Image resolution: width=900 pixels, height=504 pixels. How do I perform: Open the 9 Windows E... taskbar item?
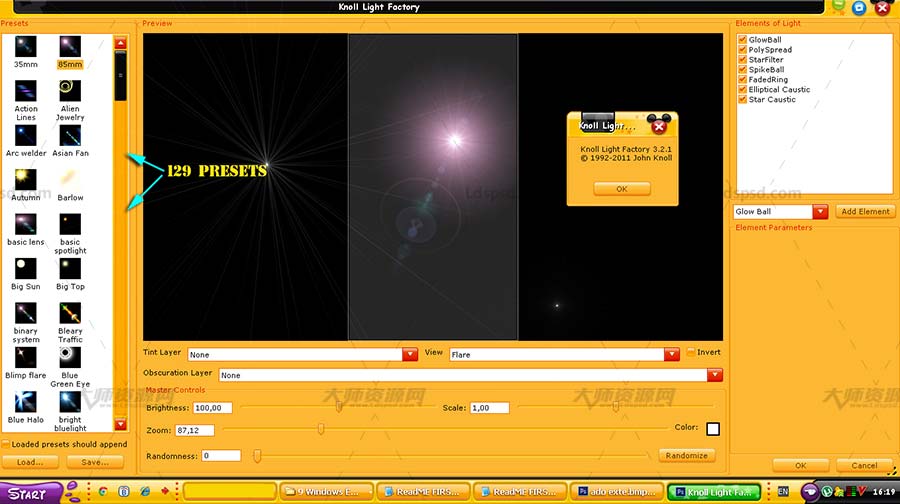coord(325,492)
